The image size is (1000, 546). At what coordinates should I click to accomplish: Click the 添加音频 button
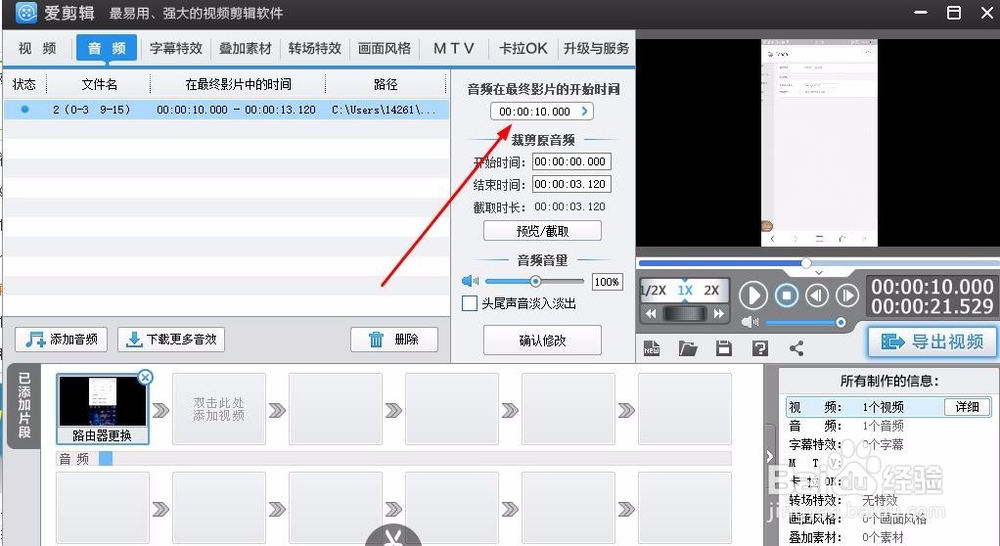pyautogui.click(x=61, y=339)
